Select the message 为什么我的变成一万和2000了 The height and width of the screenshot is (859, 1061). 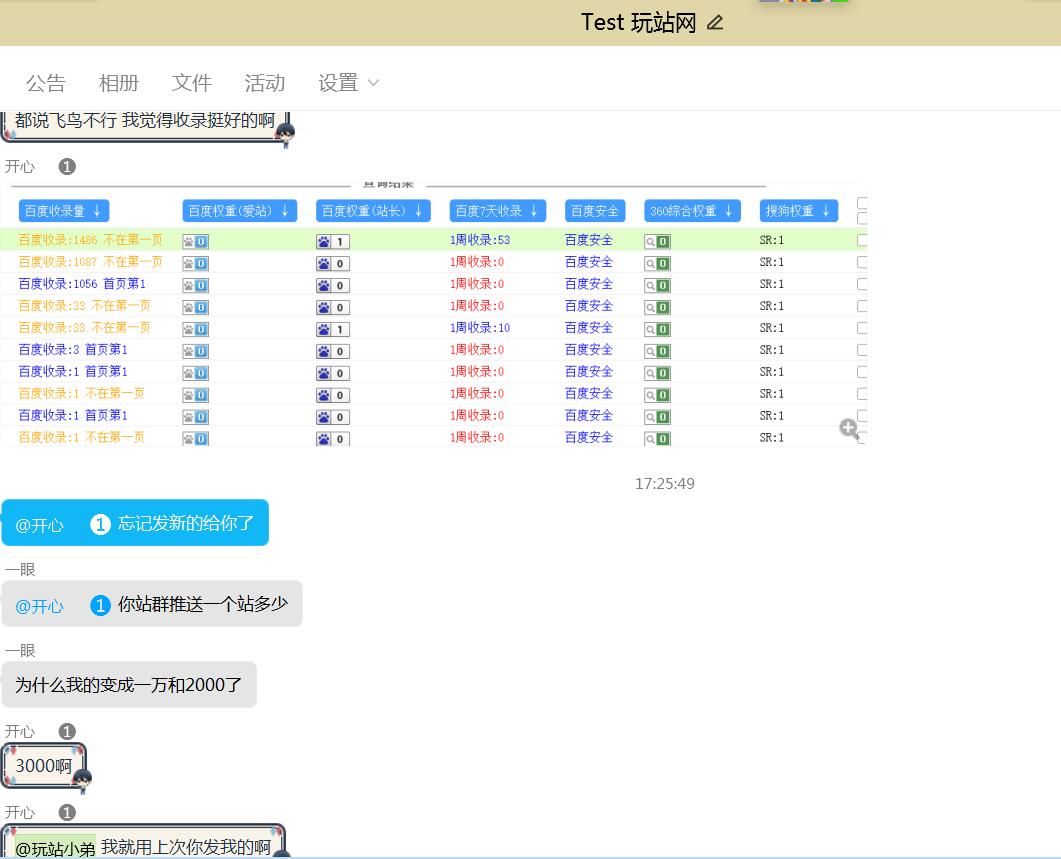coord(129,685)
